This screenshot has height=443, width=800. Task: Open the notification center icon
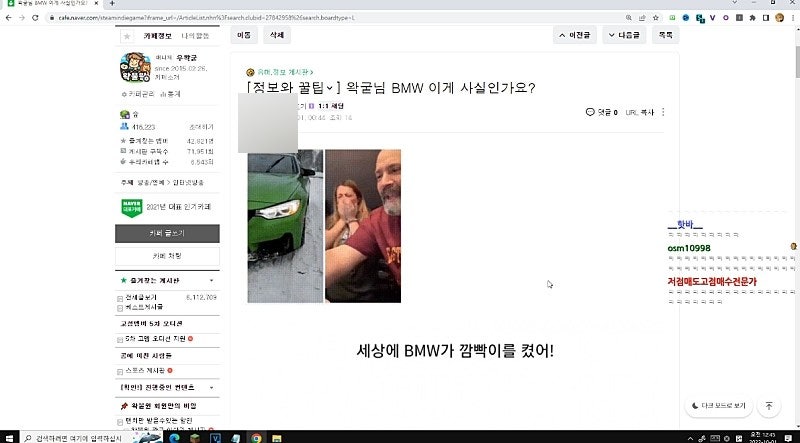pos(788,438)
